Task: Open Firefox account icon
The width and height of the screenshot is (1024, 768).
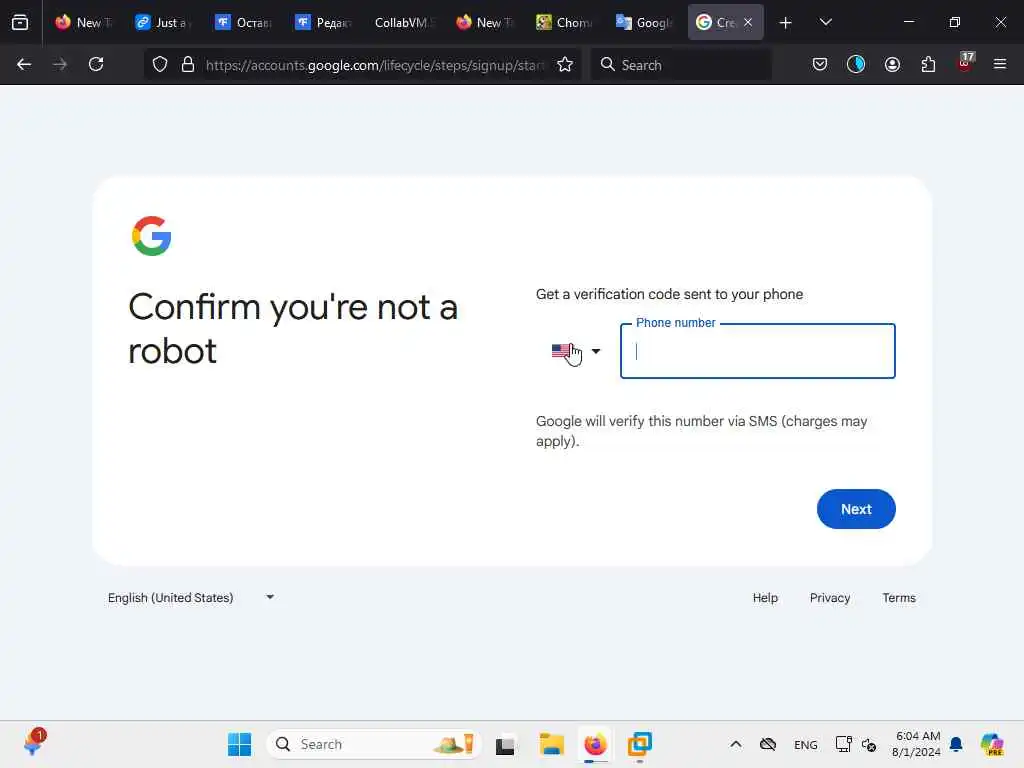Action: tap(892, 65)
